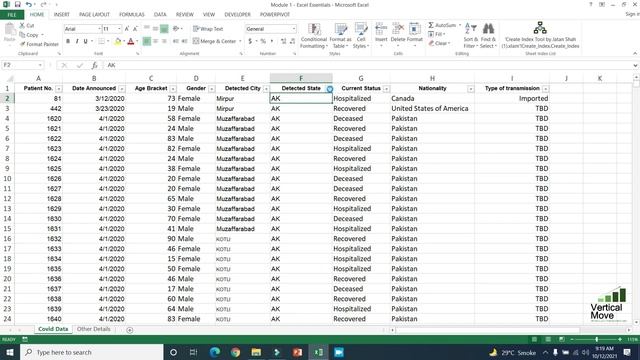Image resolution: width=640 pixels, height=360 pixels.
Task: Launch Create Index Tool by Jatan Shah
Action: pos(540,35)
